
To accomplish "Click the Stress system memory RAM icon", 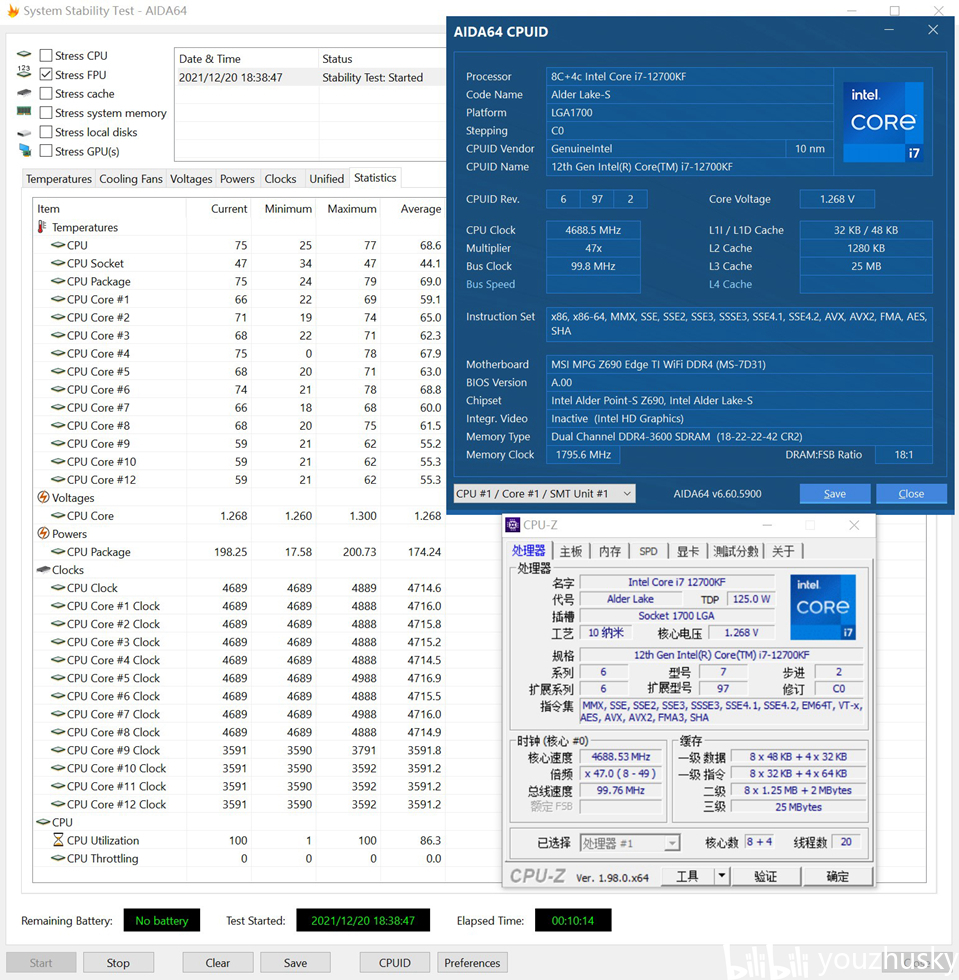I will [x=24, y=111].
